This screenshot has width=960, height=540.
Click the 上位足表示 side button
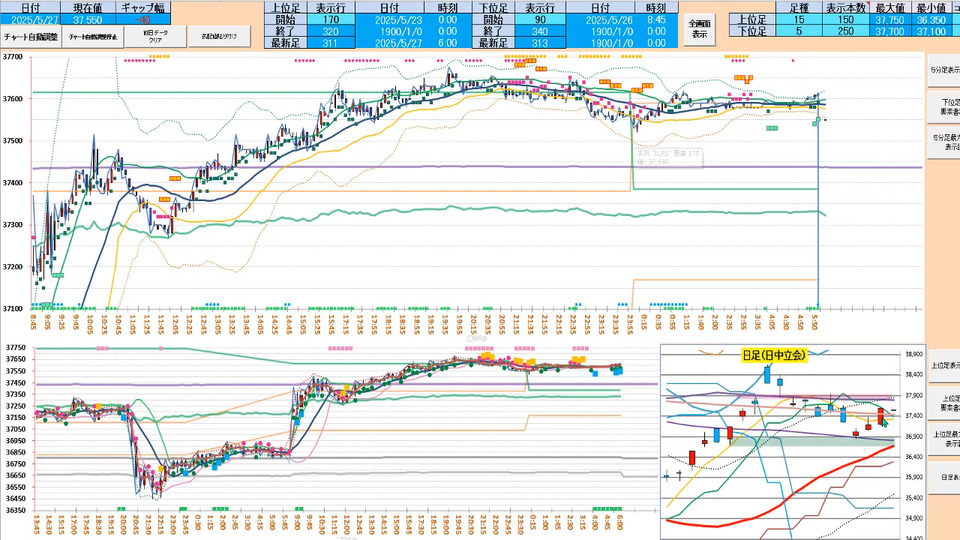[943, 366]
